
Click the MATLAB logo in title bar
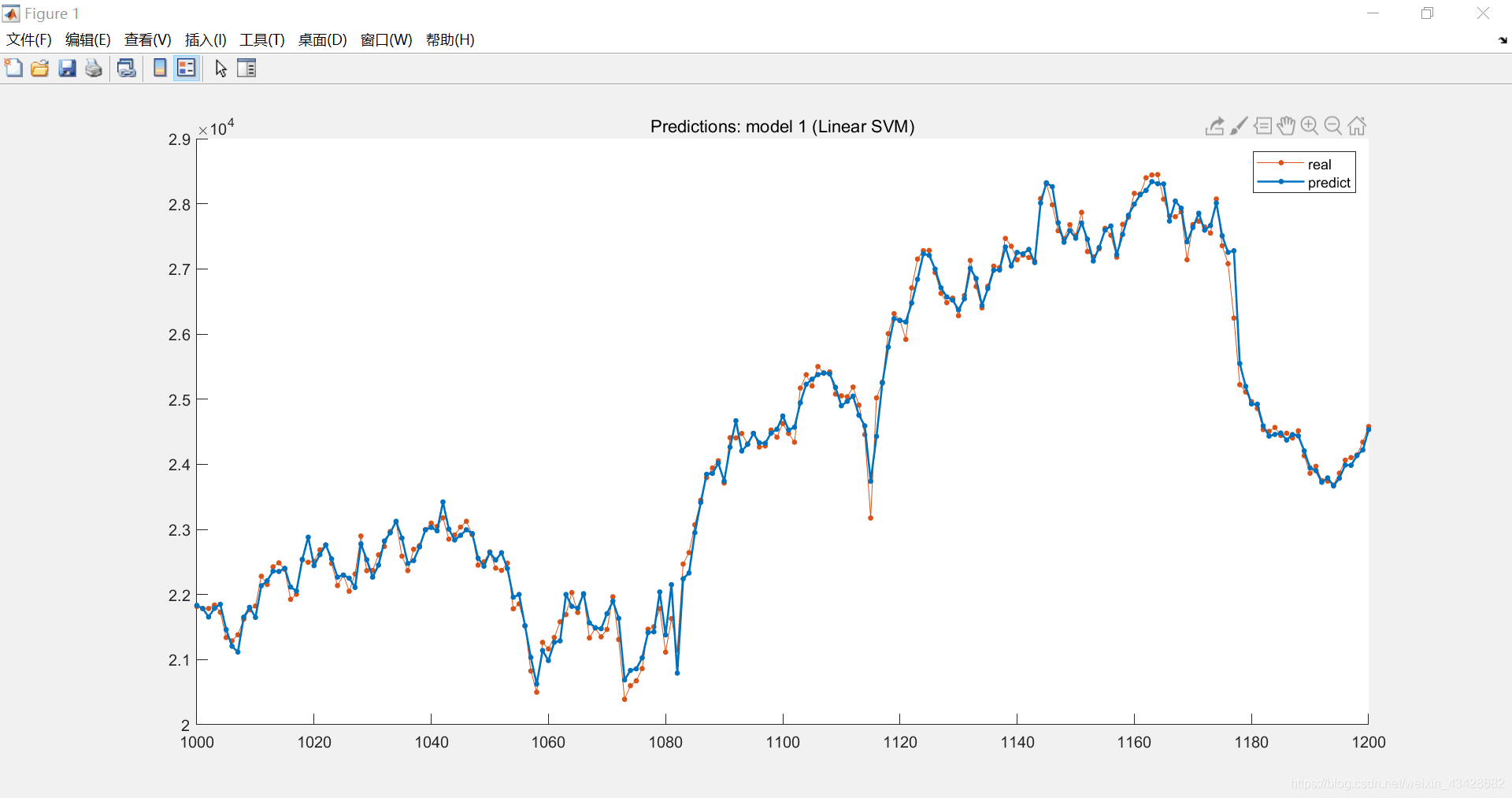pyautogui.click(x=11, y=13)
